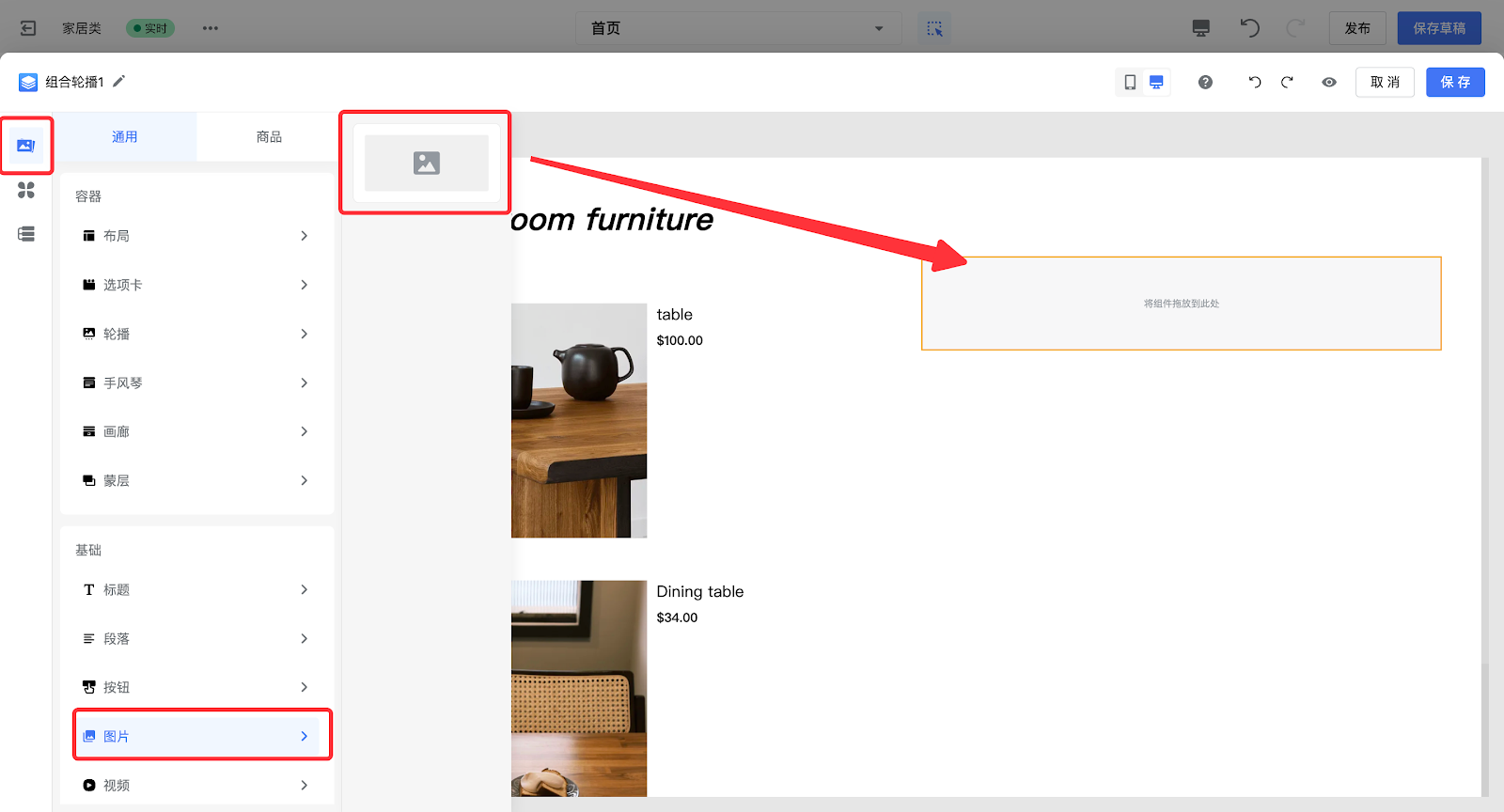1504x812 pixels.
Task: Click the 将组件拖放到此处 drop zone
Action: pyautogui.click(x=1181, y=304)
